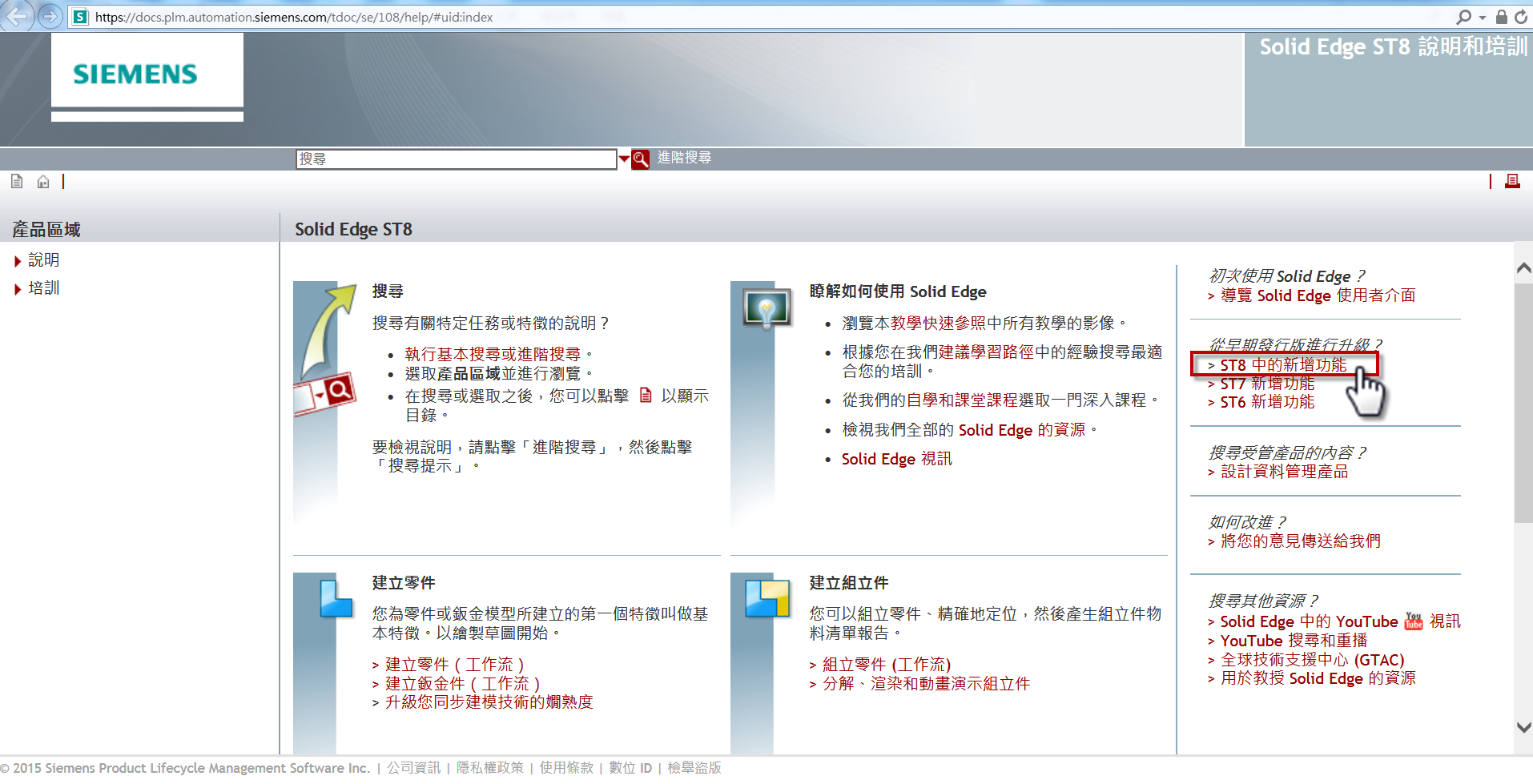Expand the 培訓 tree item
The image size is (1533, 784).
pyautogui.click(x=18, y=289)
